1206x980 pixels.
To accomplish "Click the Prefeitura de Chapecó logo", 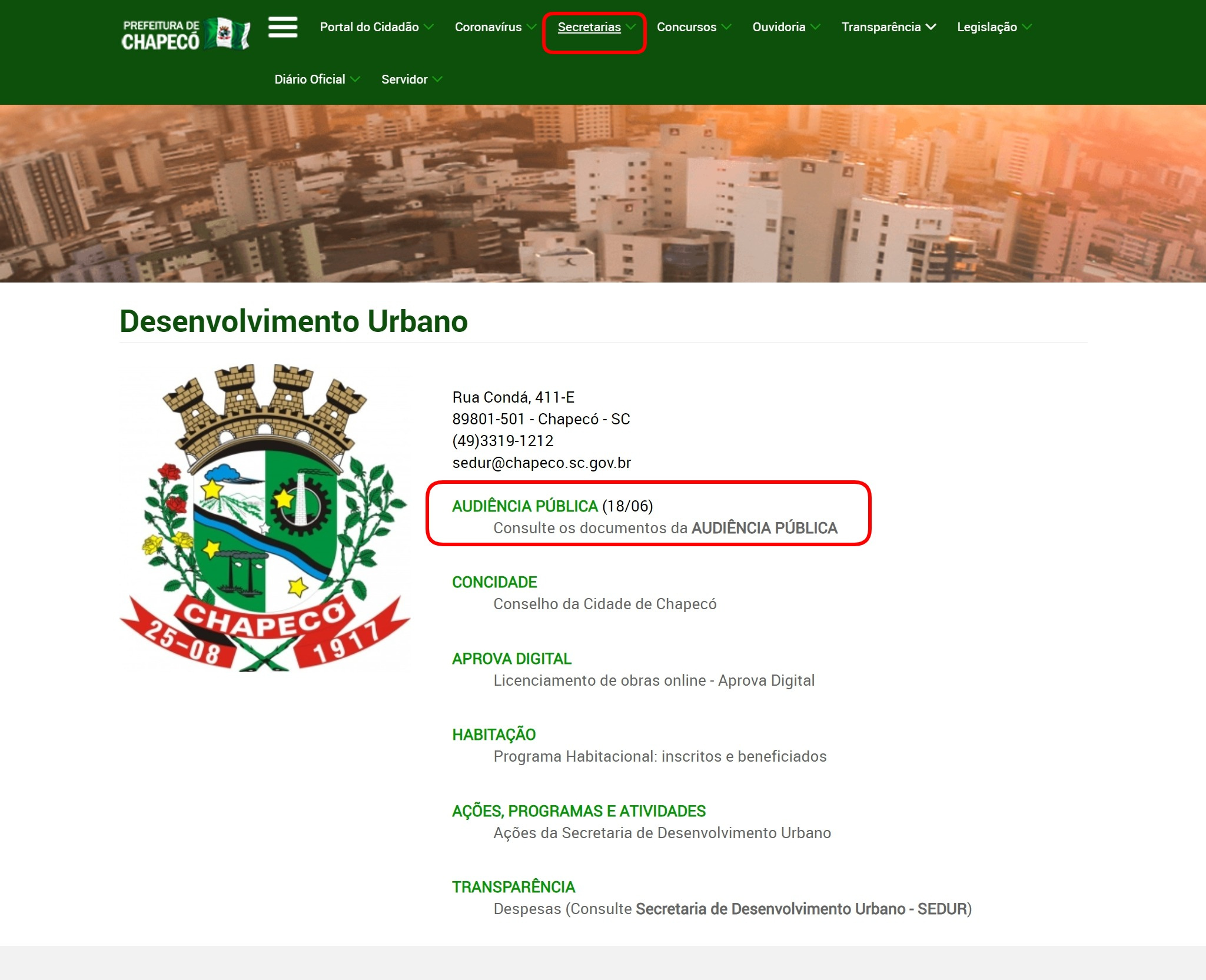I will (185, 34).
